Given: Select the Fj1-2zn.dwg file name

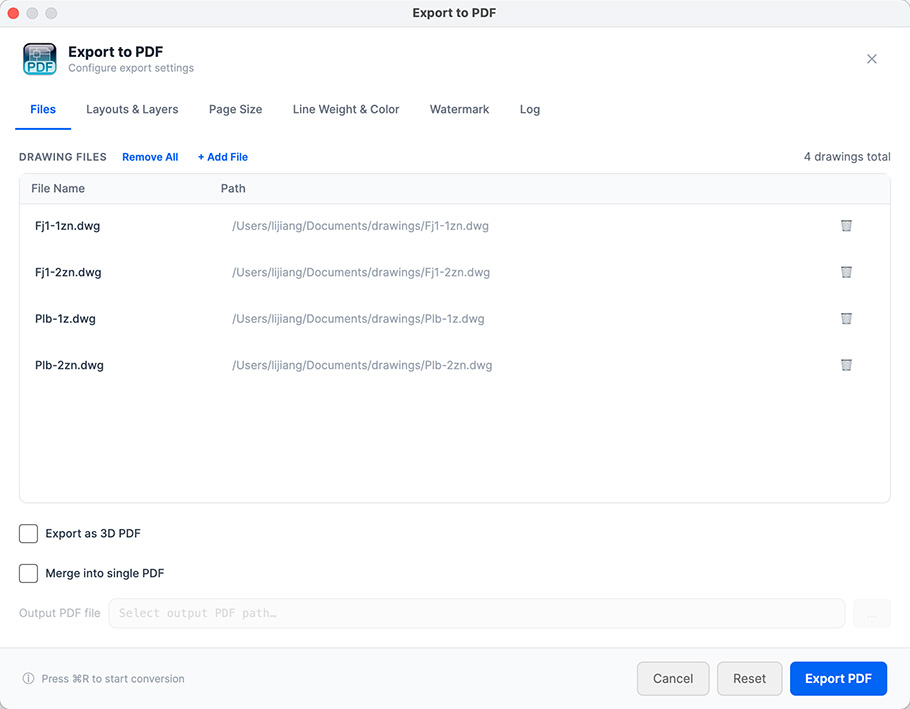Looking at the screenshot, I should click(x=68, y=272).
